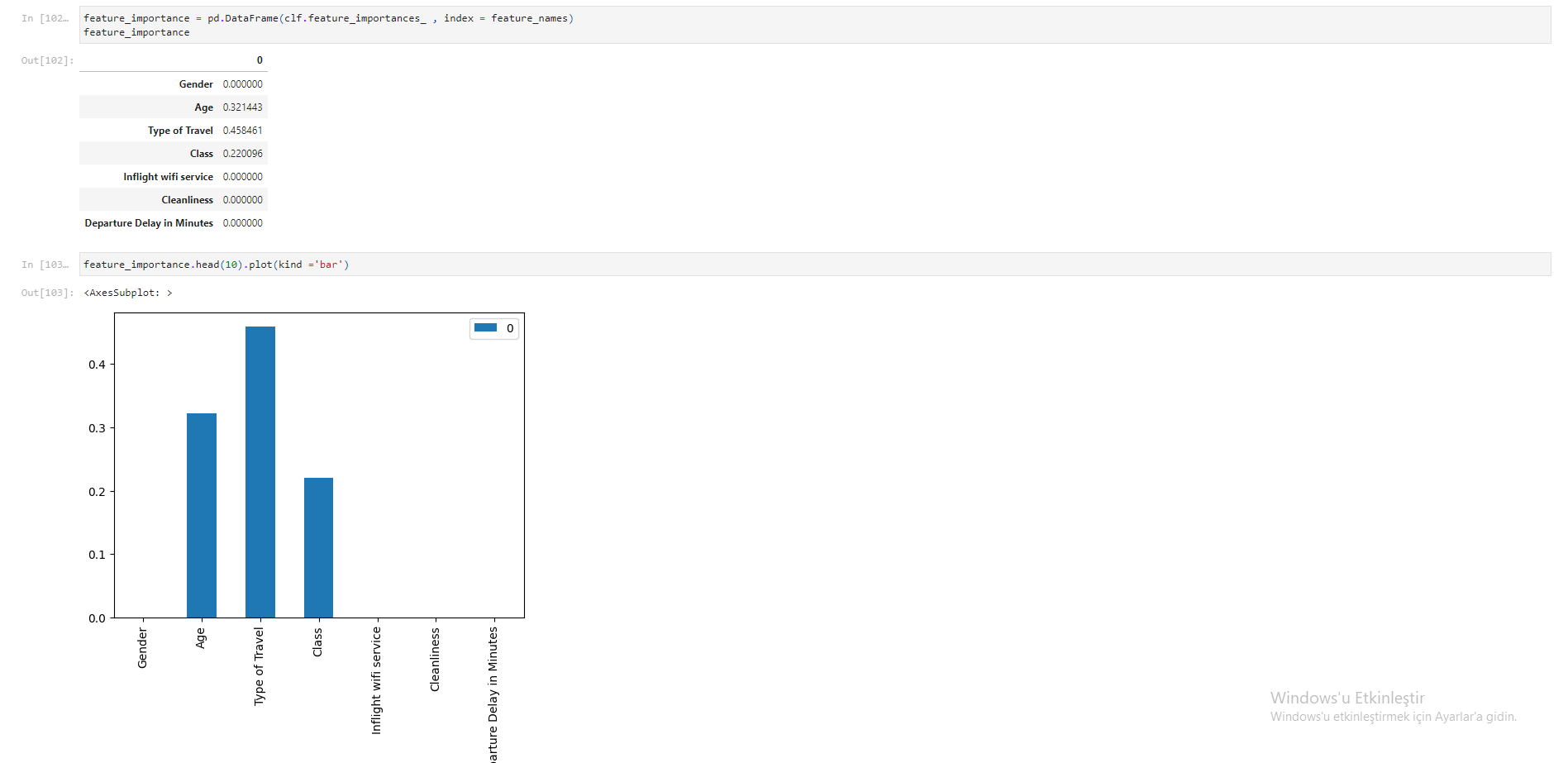Select the Class bar in the chart

coord(318,546)
